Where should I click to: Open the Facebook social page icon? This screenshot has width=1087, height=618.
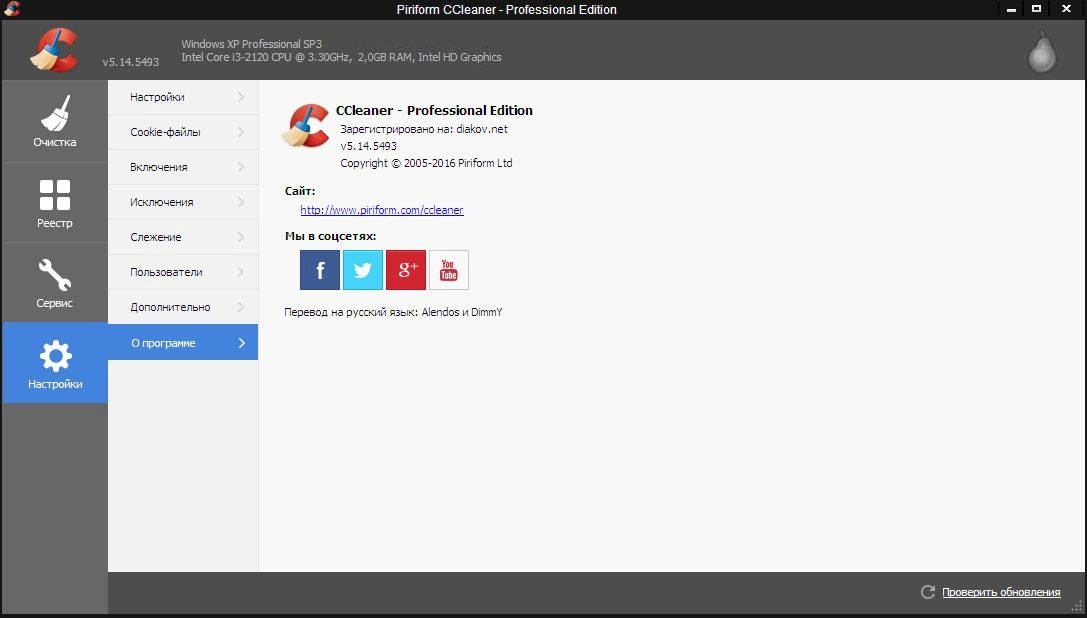tap(320, 270)
